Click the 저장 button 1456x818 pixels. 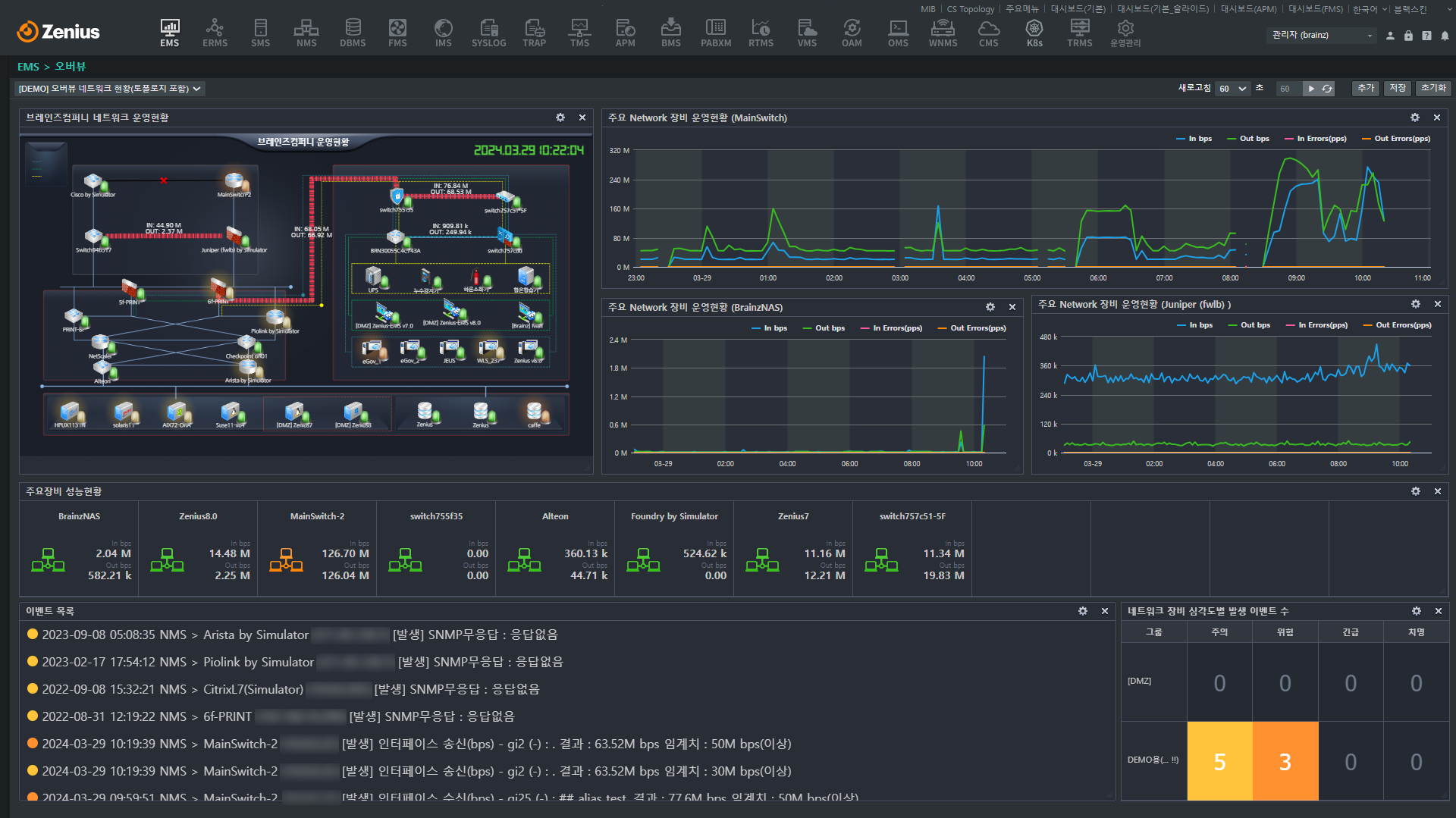point(1398,89)
